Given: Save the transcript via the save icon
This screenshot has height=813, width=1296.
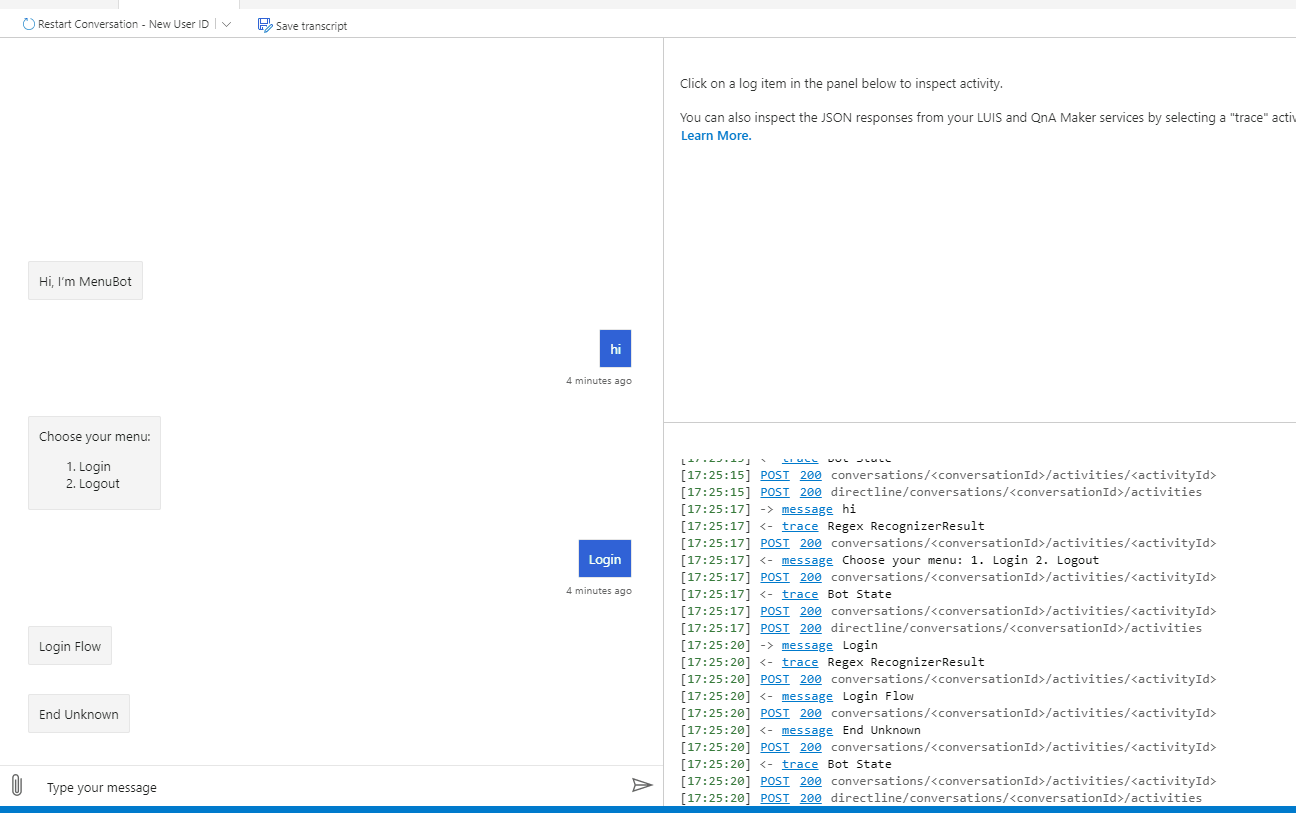Looking at the screenshot, I should click(264, 25).
